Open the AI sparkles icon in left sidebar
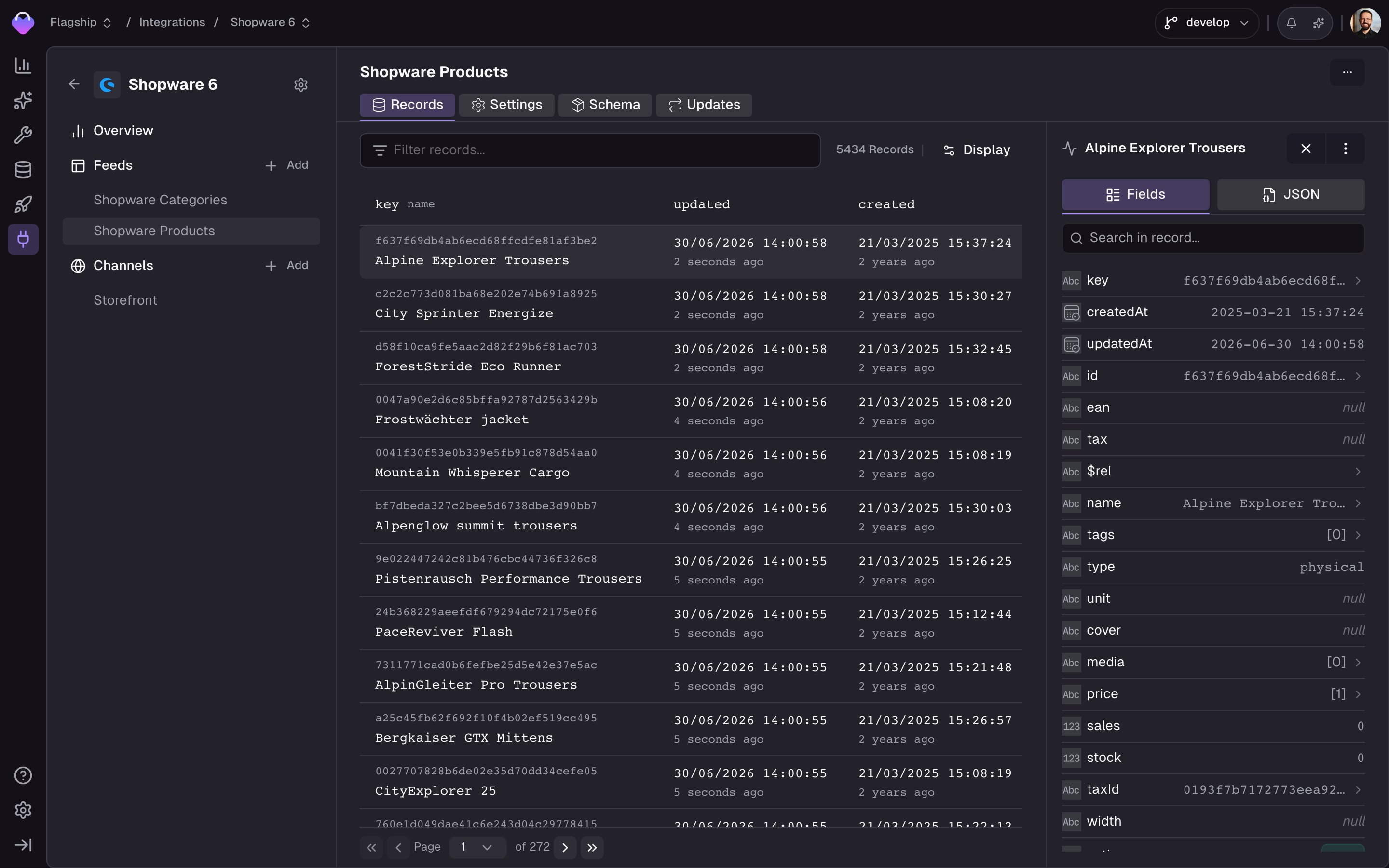 (x=23, y=100)
